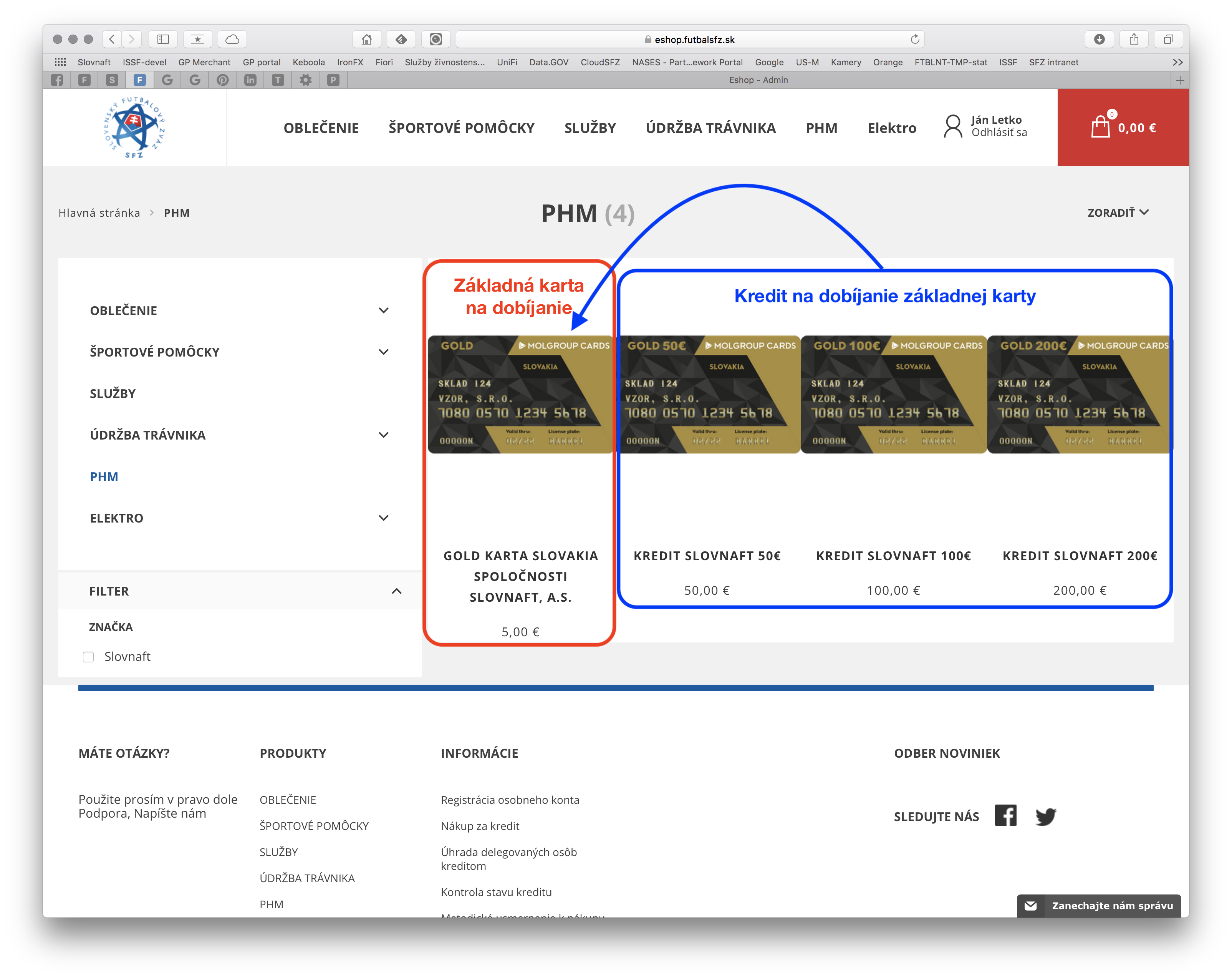
Task: Open Nákup za kredit footer link
Action: click(480, 826)
